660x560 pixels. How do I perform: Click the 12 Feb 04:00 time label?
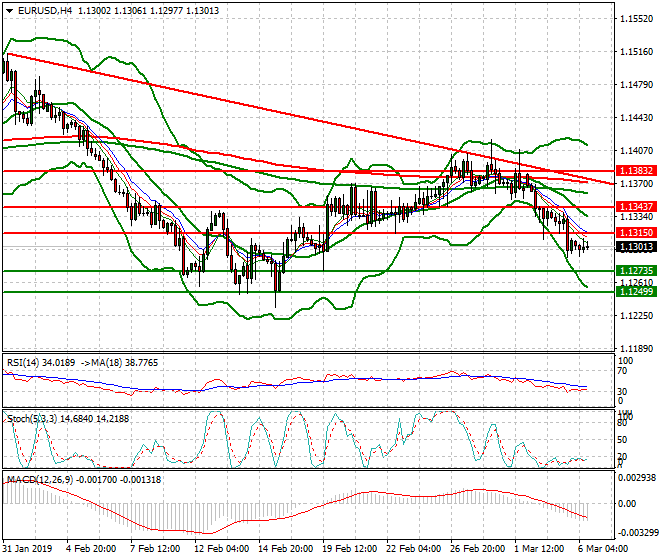pyautogui.click(x=221, y=549)
